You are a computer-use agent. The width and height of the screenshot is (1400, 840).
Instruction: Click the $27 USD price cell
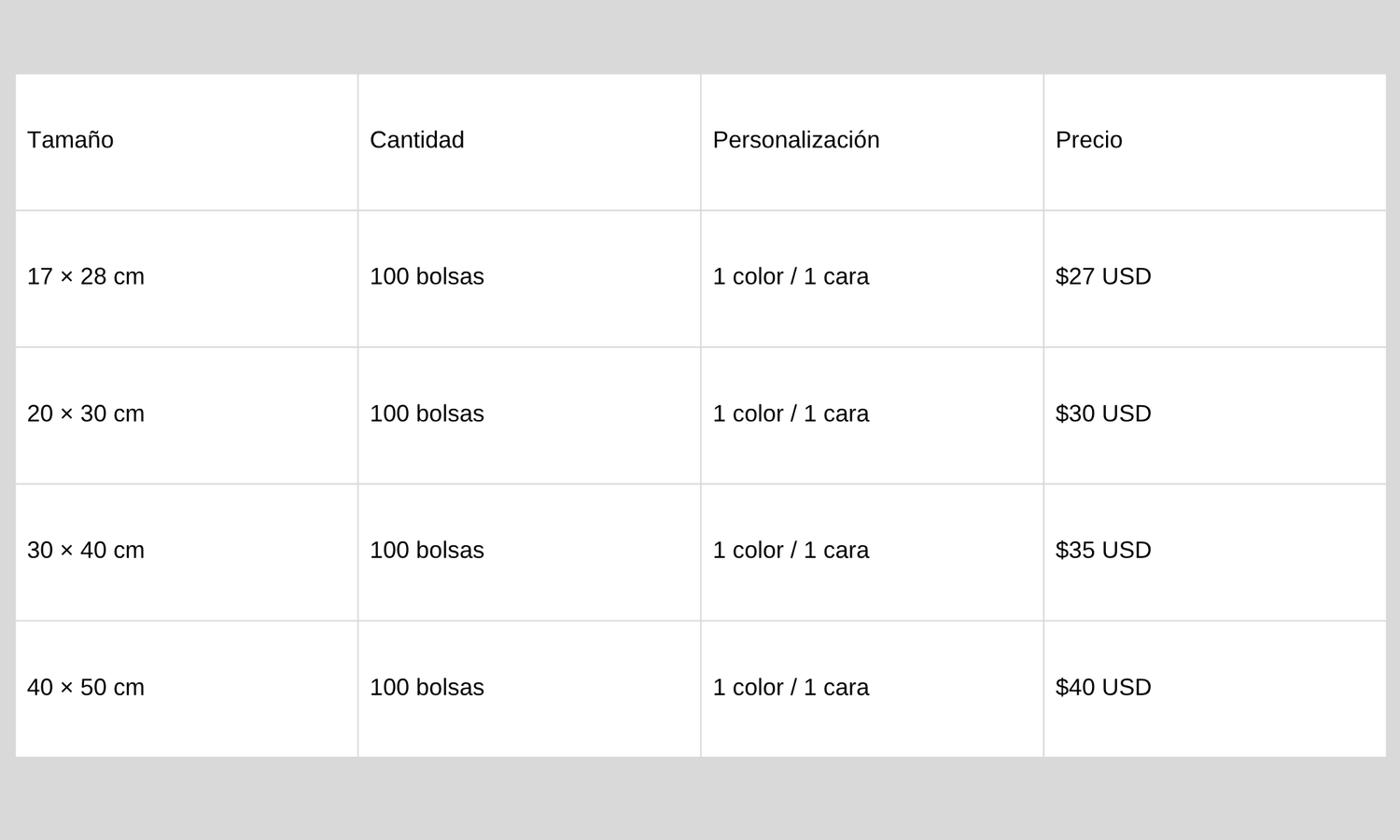click(x=1214, y=279)
